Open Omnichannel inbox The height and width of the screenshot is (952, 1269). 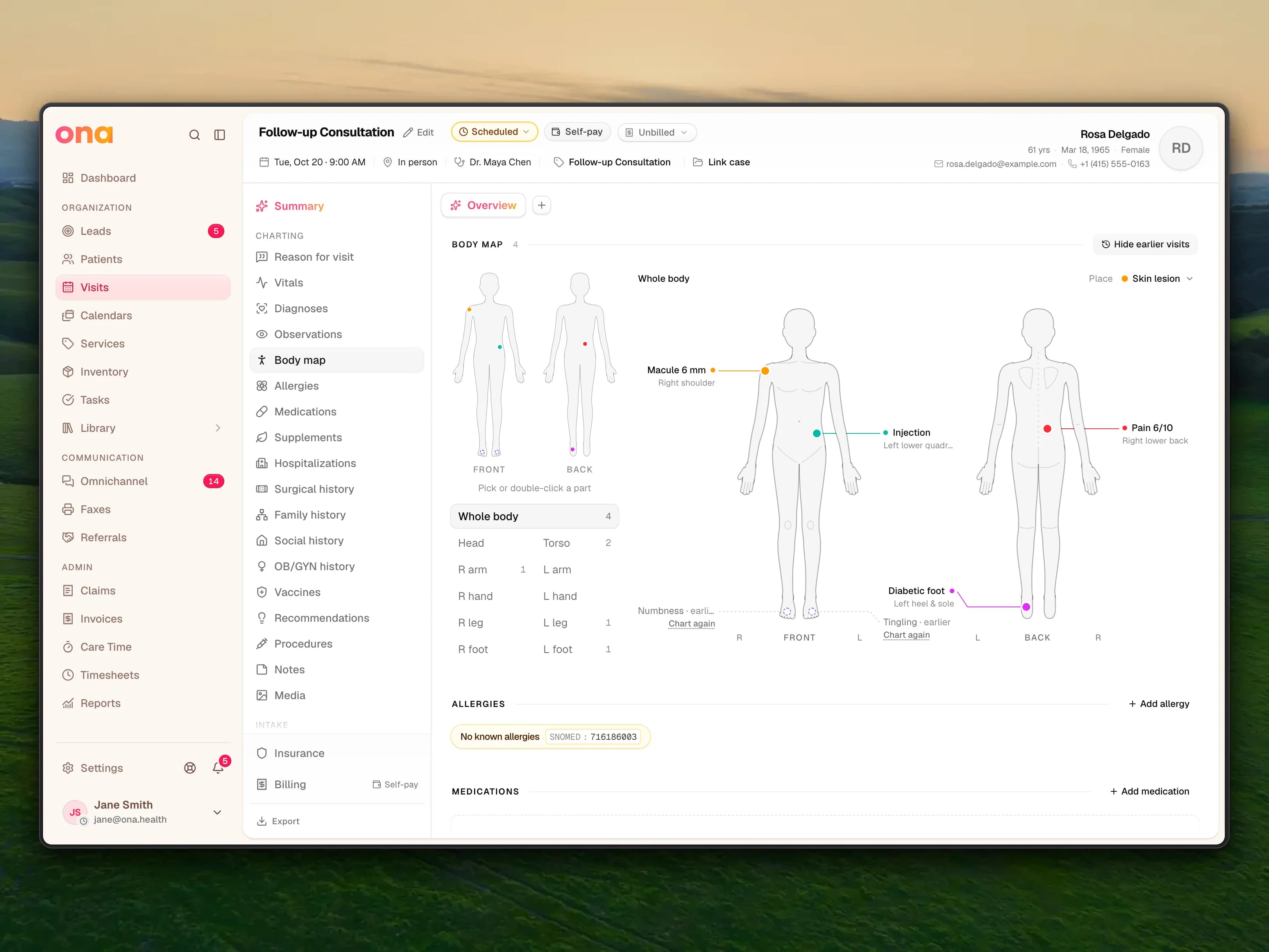click(x=143, y=481)
